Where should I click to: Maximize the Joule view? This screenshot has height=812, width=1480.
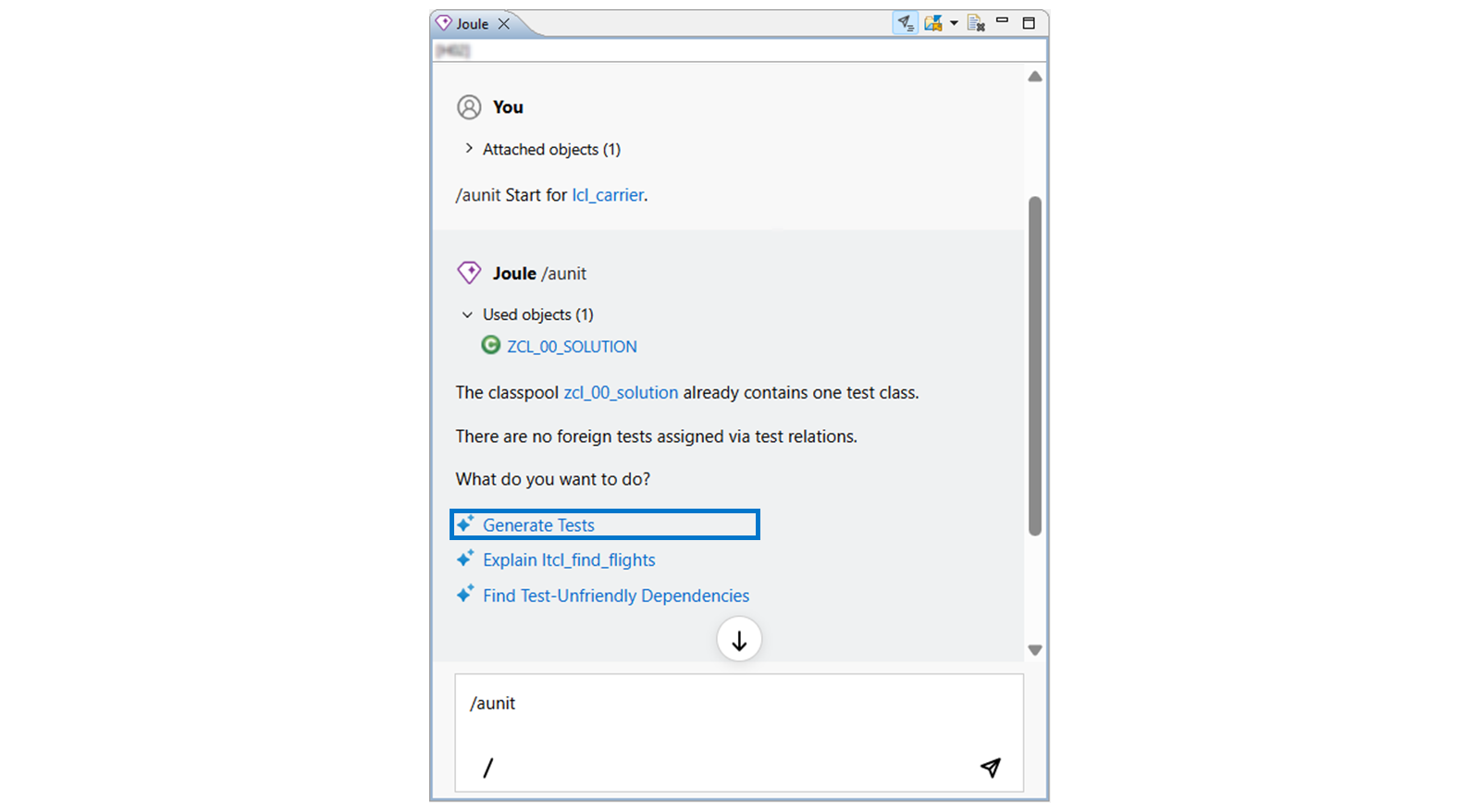click(1029, 23)
